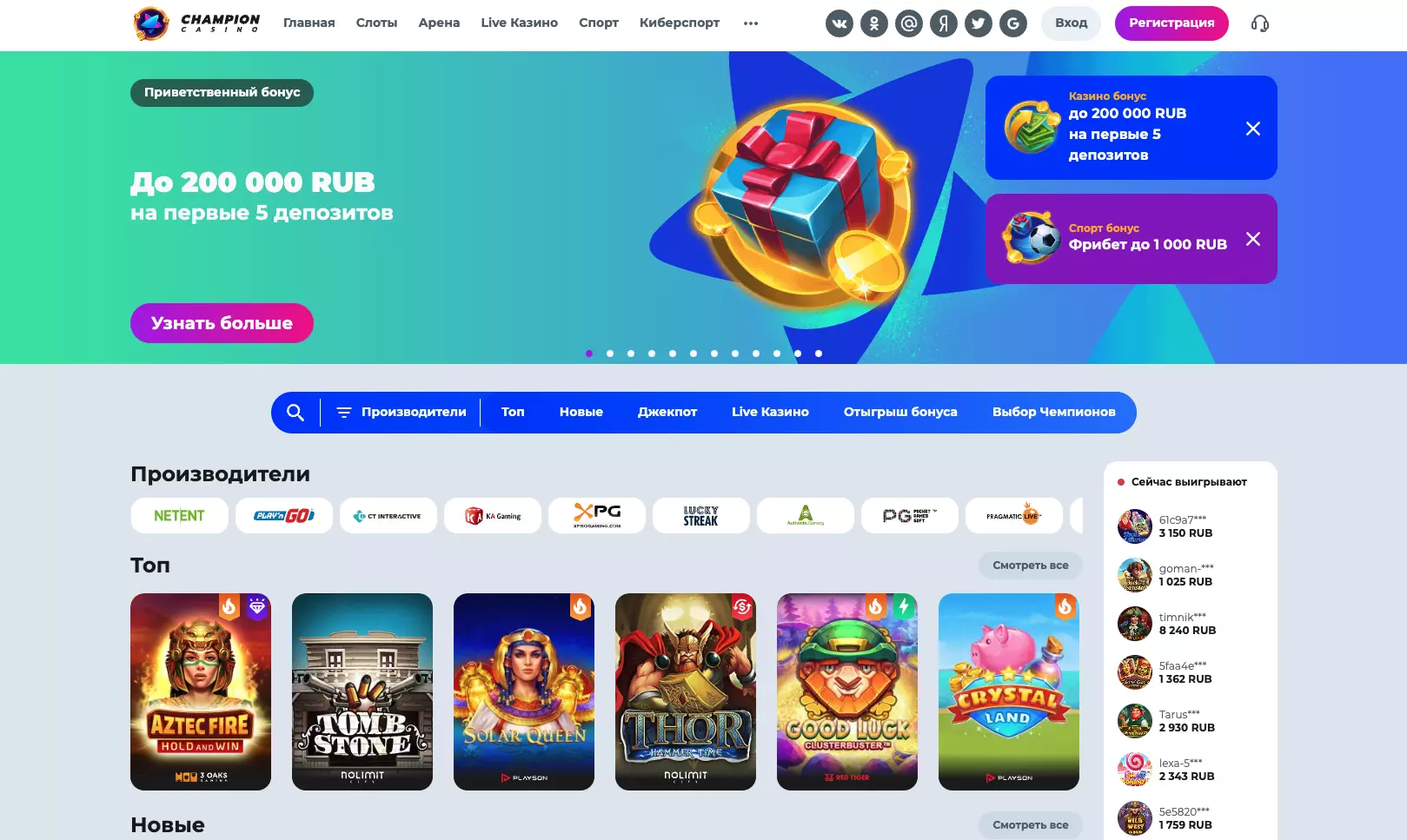Close the Спорт бонус notification
The height and width of the screenshot is (840, 1407).
1253,239
